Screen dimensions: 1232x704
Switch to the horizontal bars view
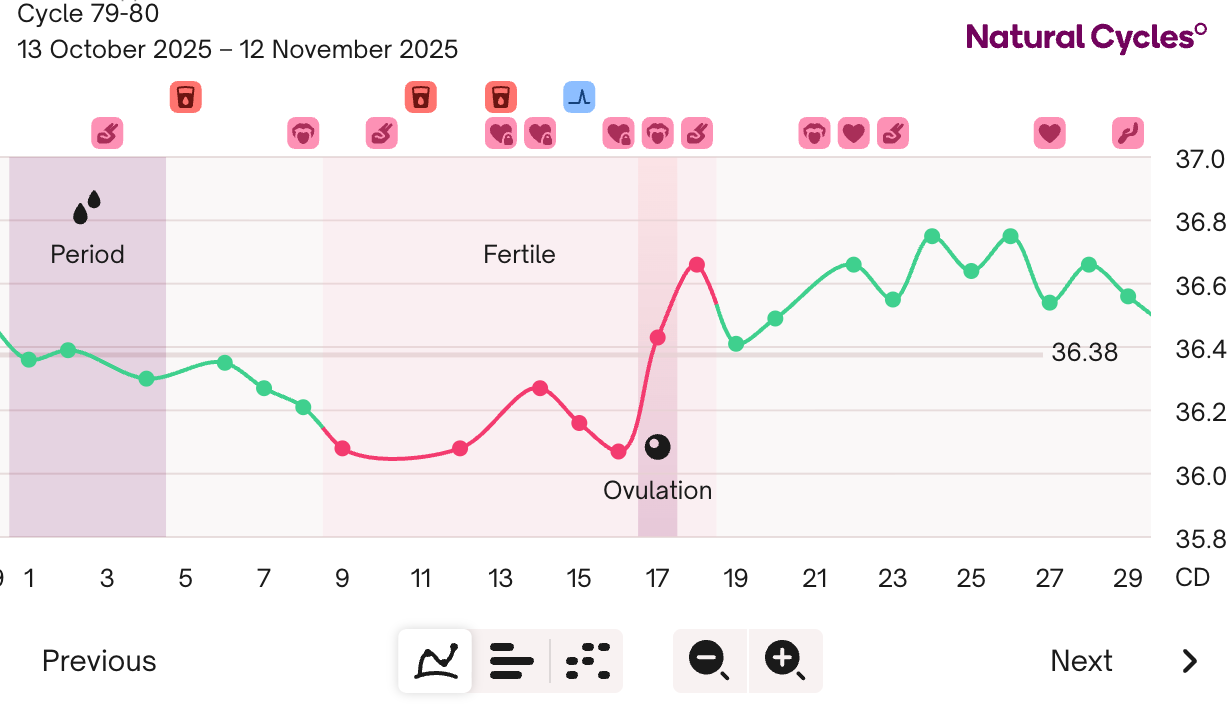(512, 661)
